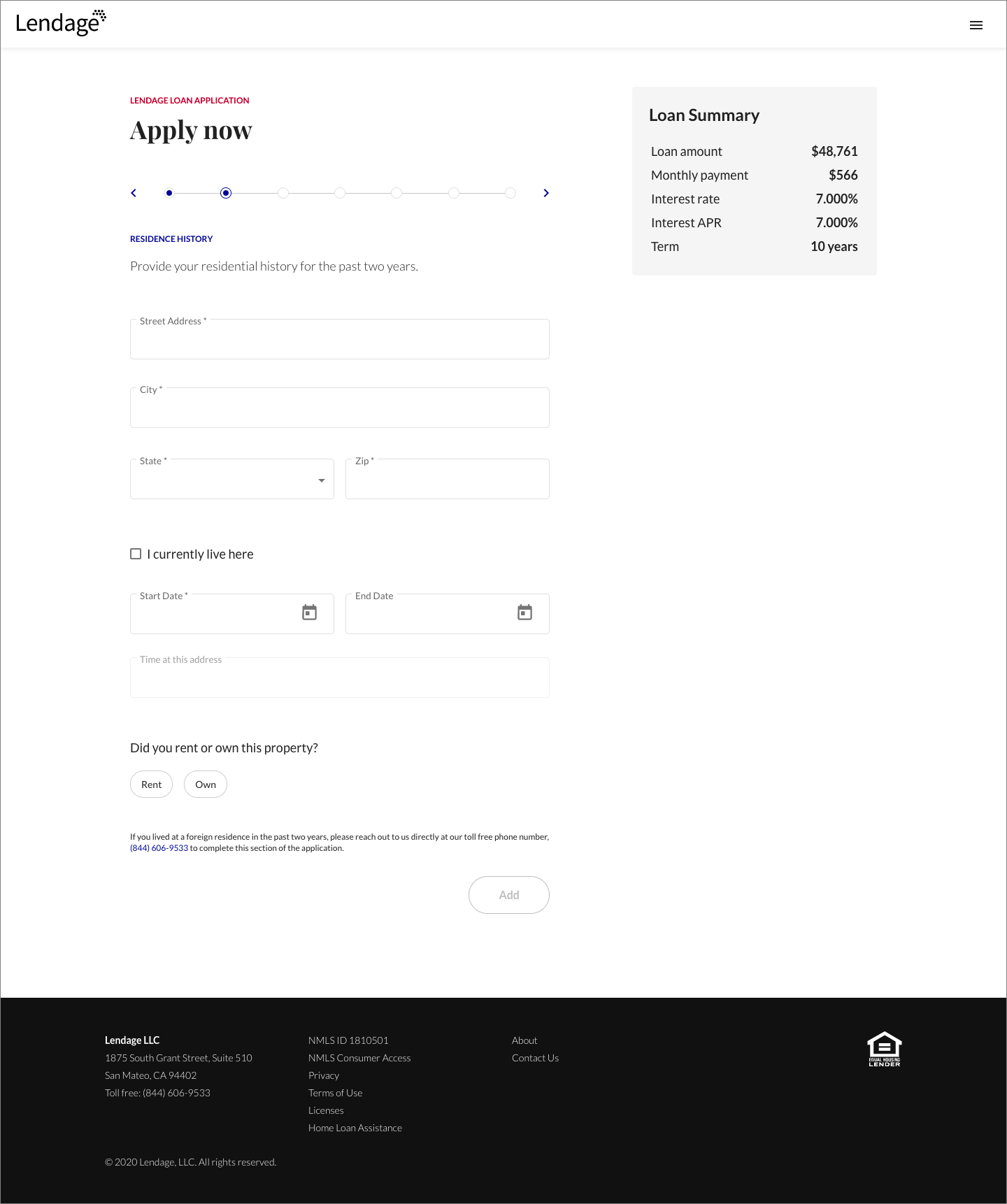Screen dimensions: 1007x1204
Task: Click the Add button
Action: [509, 895]
